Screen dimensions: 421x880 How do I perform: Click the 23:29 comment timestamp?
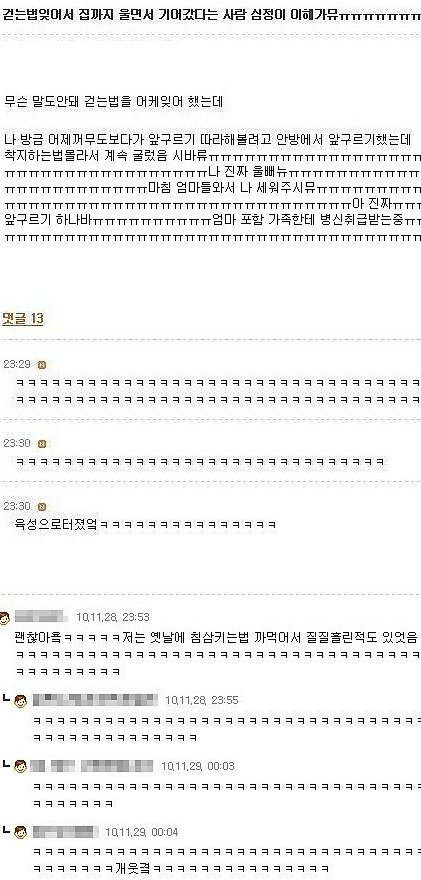[17, 364]
